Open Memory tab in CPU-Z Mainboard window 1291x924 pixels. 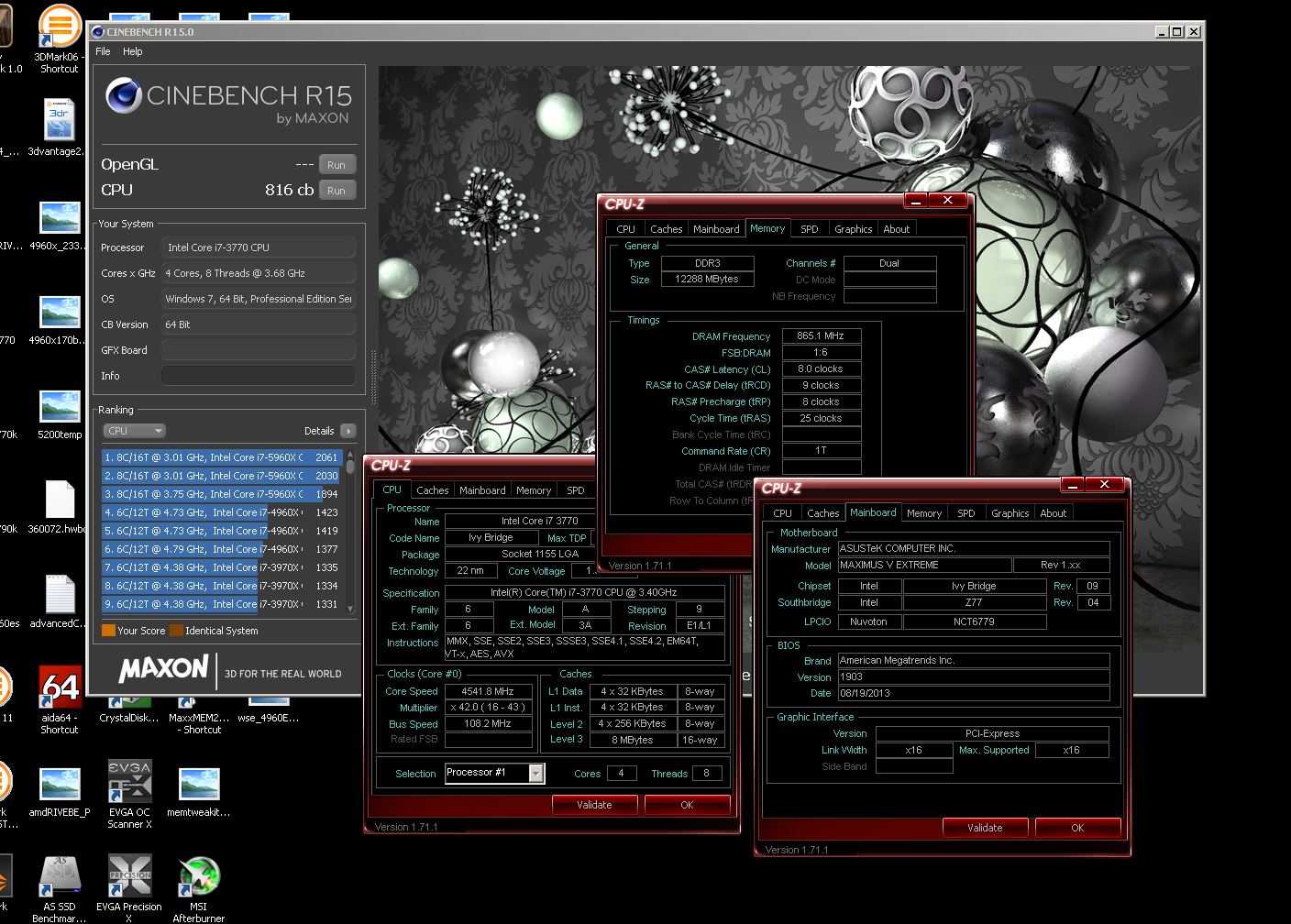pyautogui.click(x=924, y=513)
